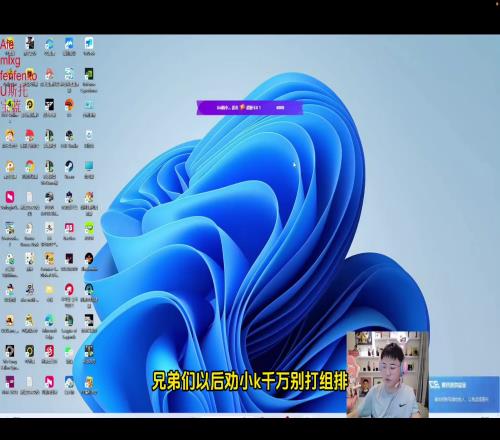Click the streamer webcam overlay
The height and width of the screenshot is (440, 500).
click(388, 374)
